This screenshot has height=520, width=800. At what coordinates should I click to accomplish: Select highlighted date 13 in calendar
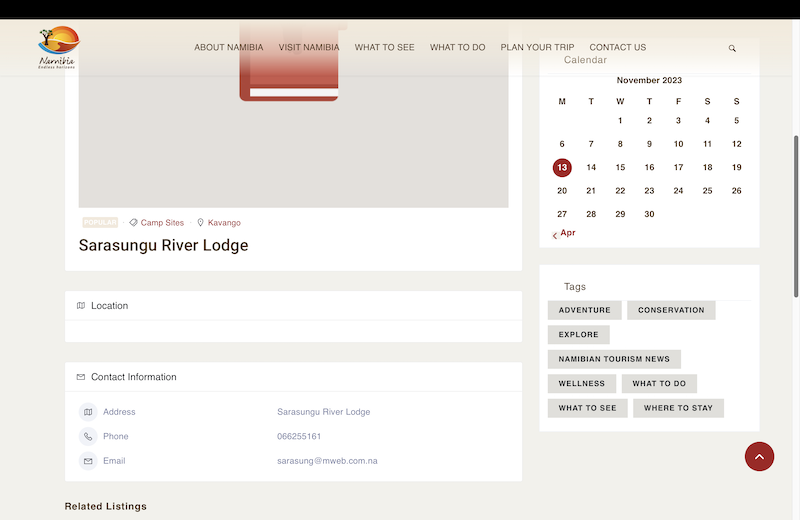pyautogui.click(x=562, y=168)
